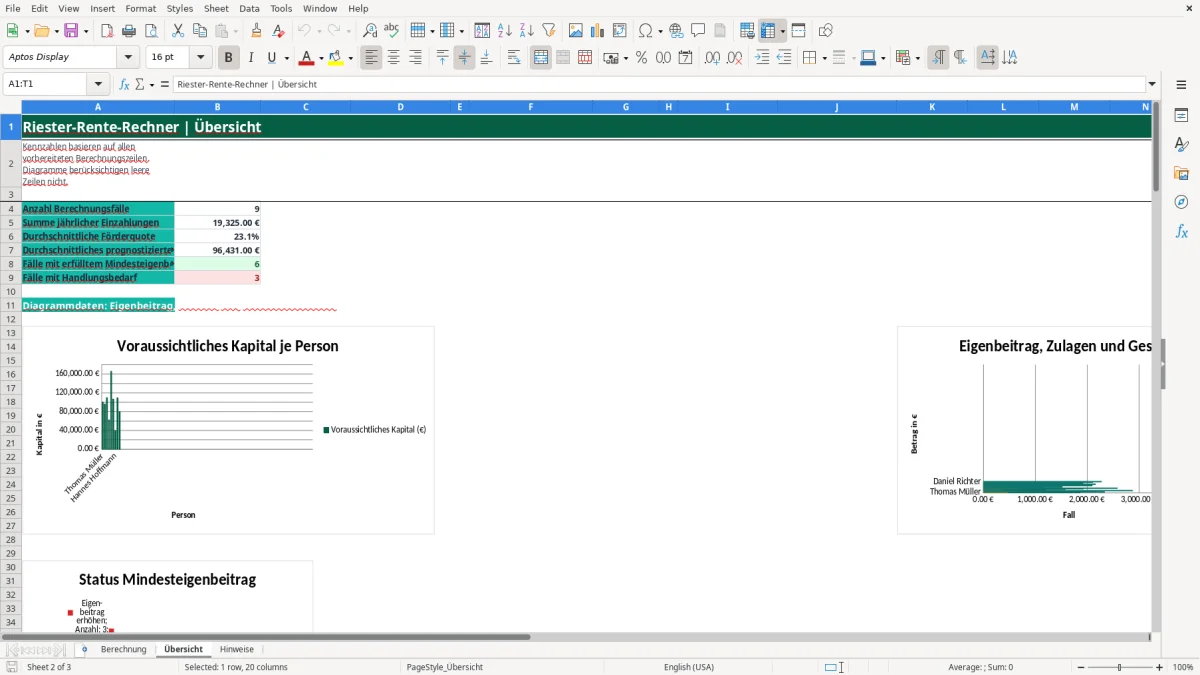Click the zoom slider handle
The width and height of the screenshot is (1200, 675).
1119,667
